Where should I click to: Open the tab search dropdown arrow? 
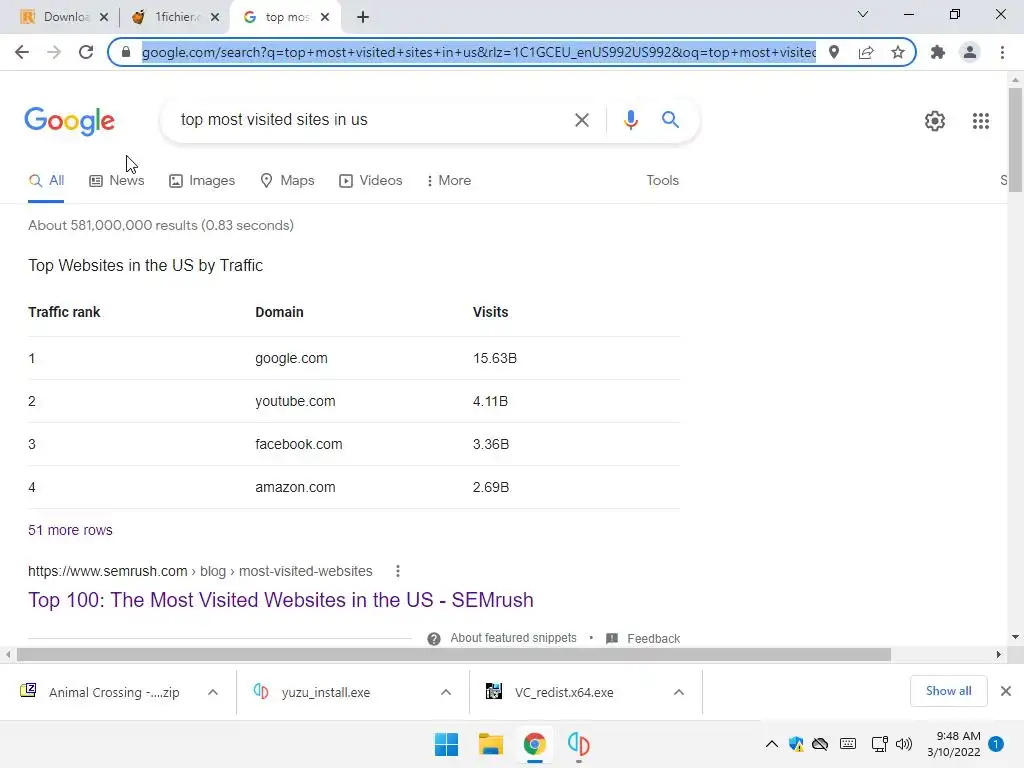863,14
